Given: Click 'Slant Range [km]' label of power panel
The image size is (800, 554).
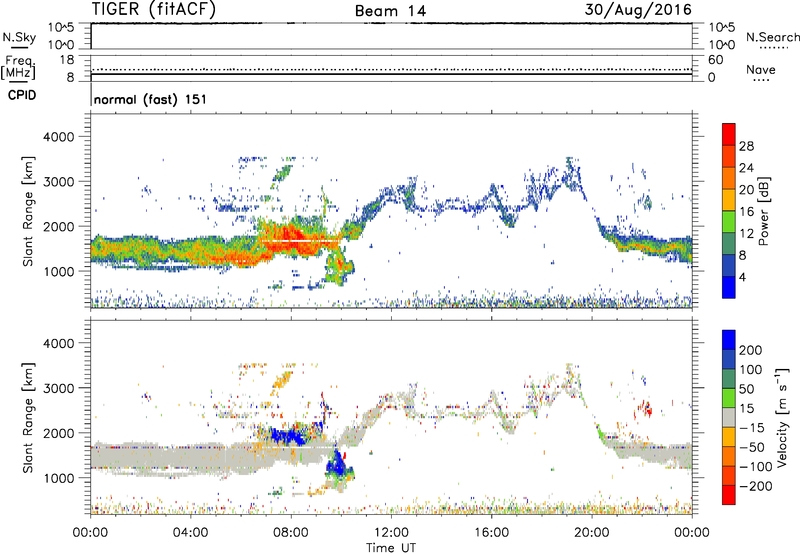Looking at the screenshot, I should [28, 211].
